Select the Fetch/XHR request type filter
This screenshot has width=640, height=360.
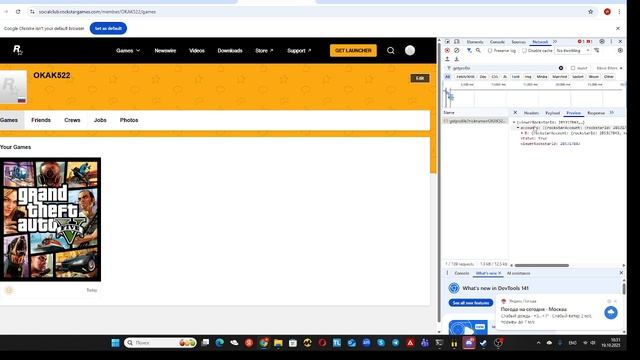coord(465,77)
